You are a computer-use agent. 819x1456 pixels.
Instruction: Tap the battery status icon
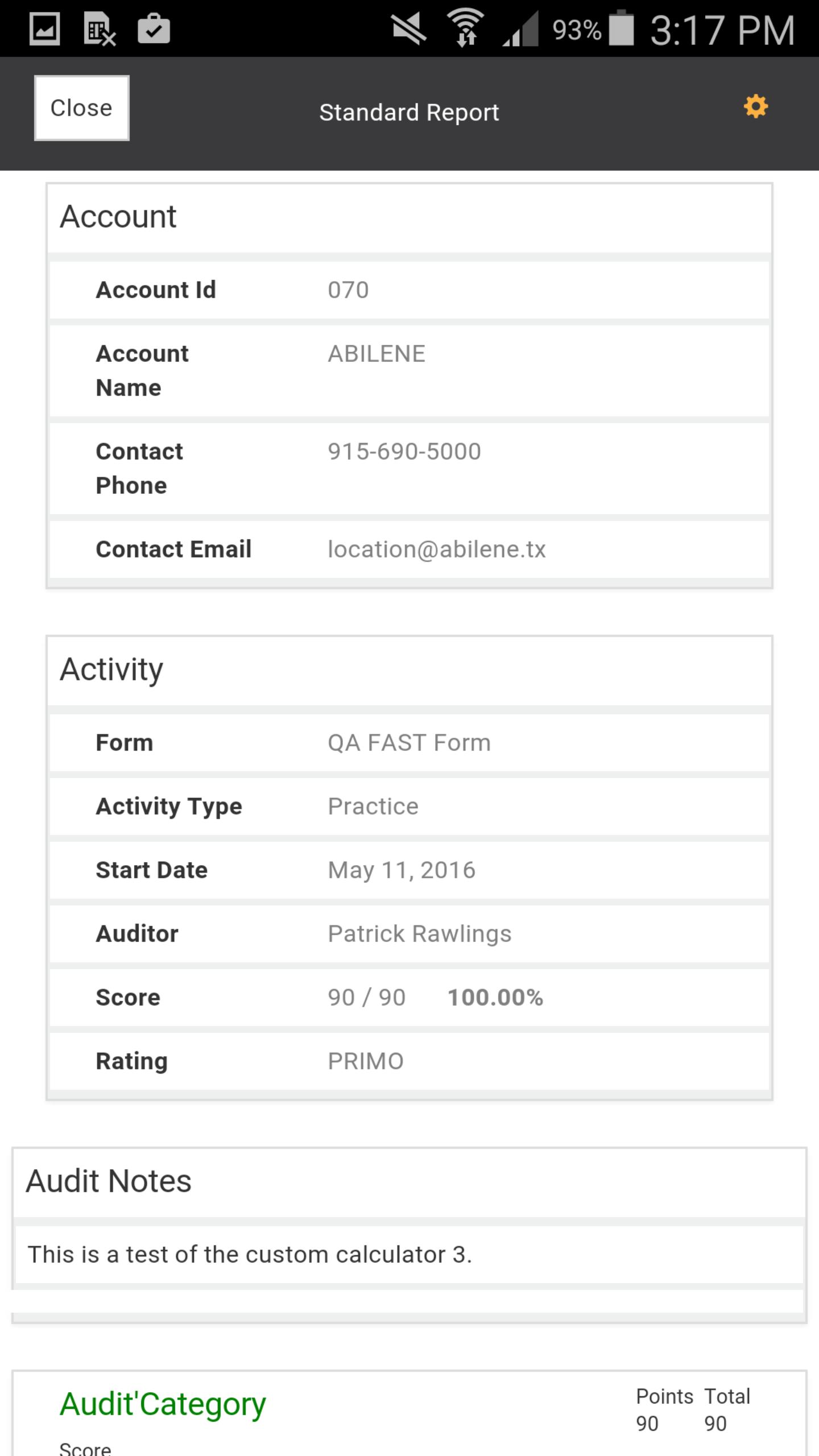tap(621, 28)
